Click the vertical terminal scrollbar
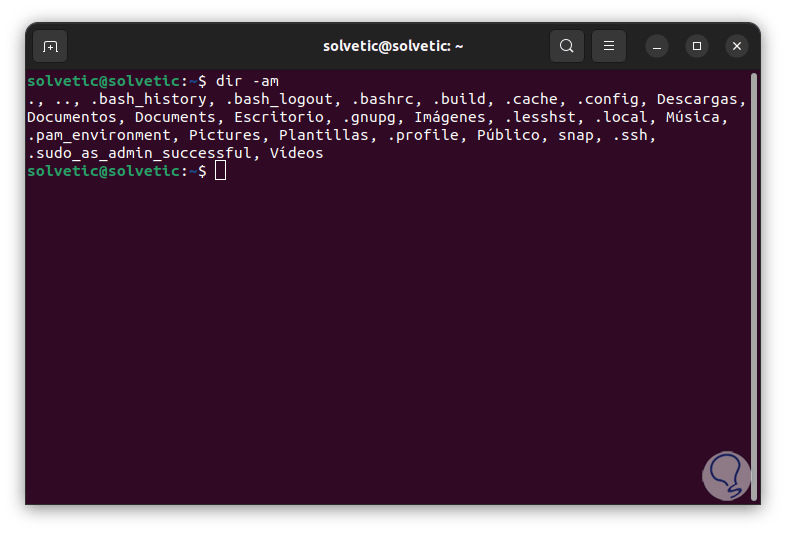 (753, 286)
